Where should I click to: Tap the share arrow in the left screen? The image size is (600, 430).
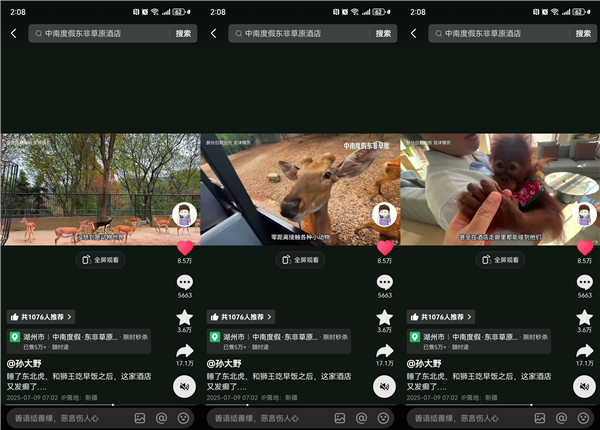[185, 351]
